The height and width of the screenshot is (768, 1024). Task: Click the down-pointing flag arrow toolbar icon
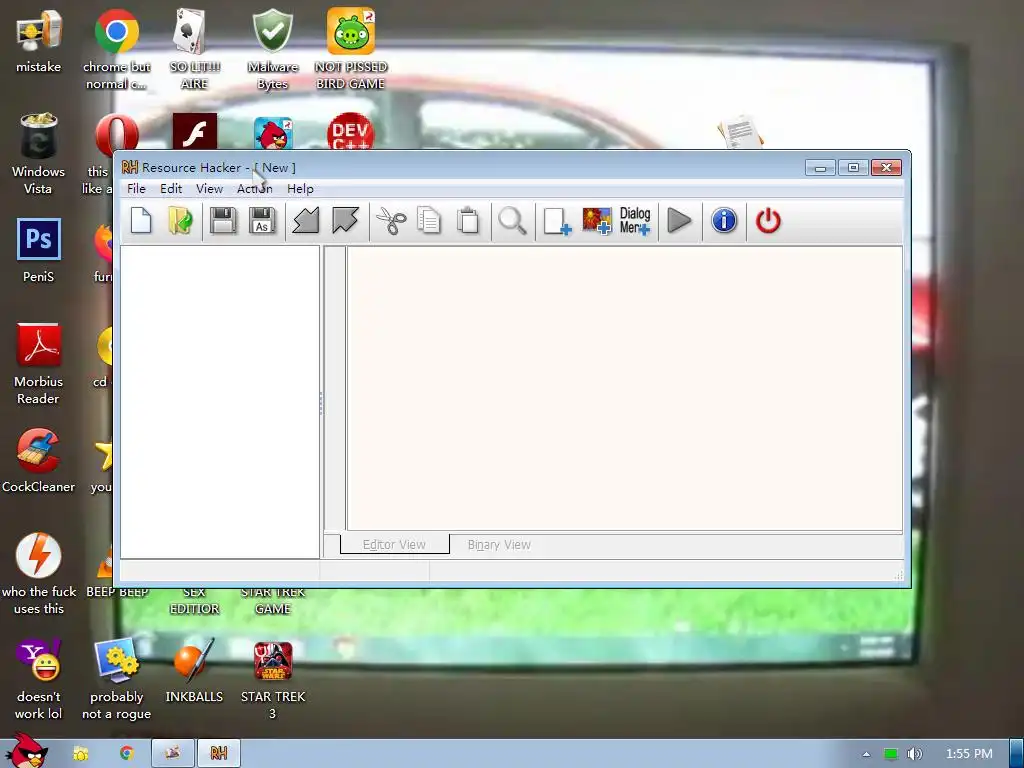pyautogui.click(x=345, y=221)
